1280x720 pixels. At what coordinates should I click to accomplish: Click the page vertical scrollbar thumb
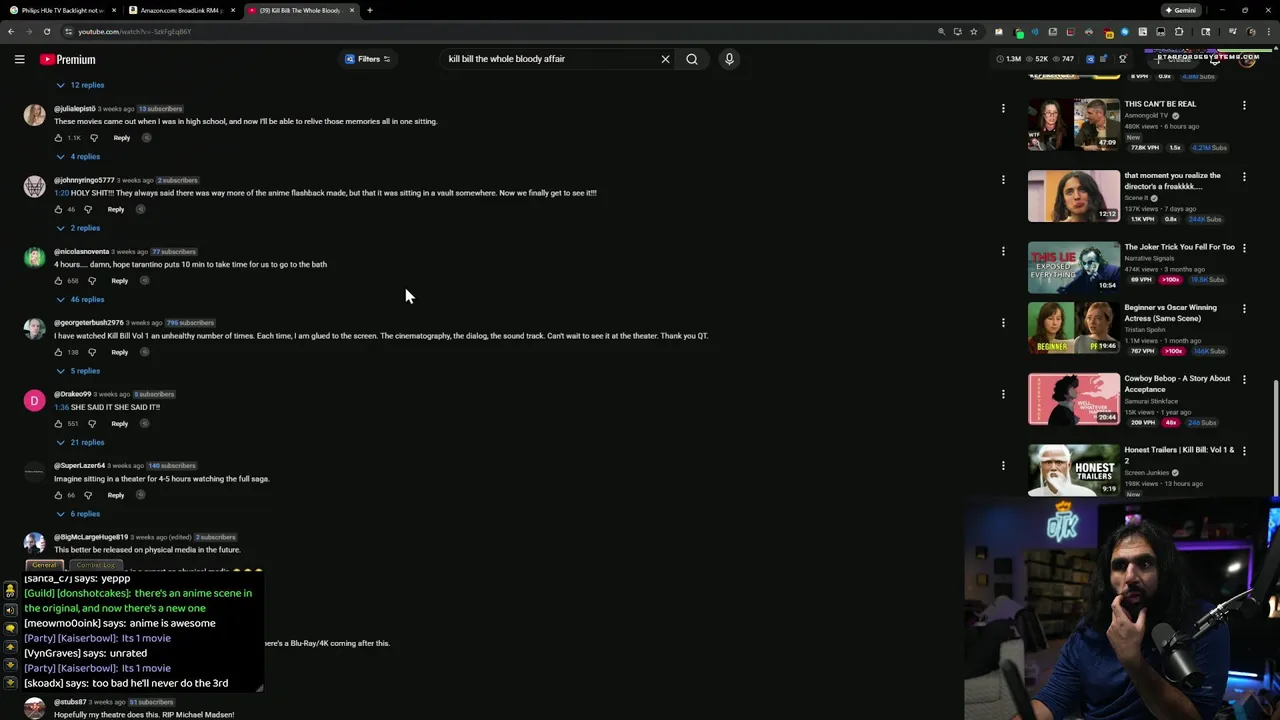click(x=1276, y=438)
